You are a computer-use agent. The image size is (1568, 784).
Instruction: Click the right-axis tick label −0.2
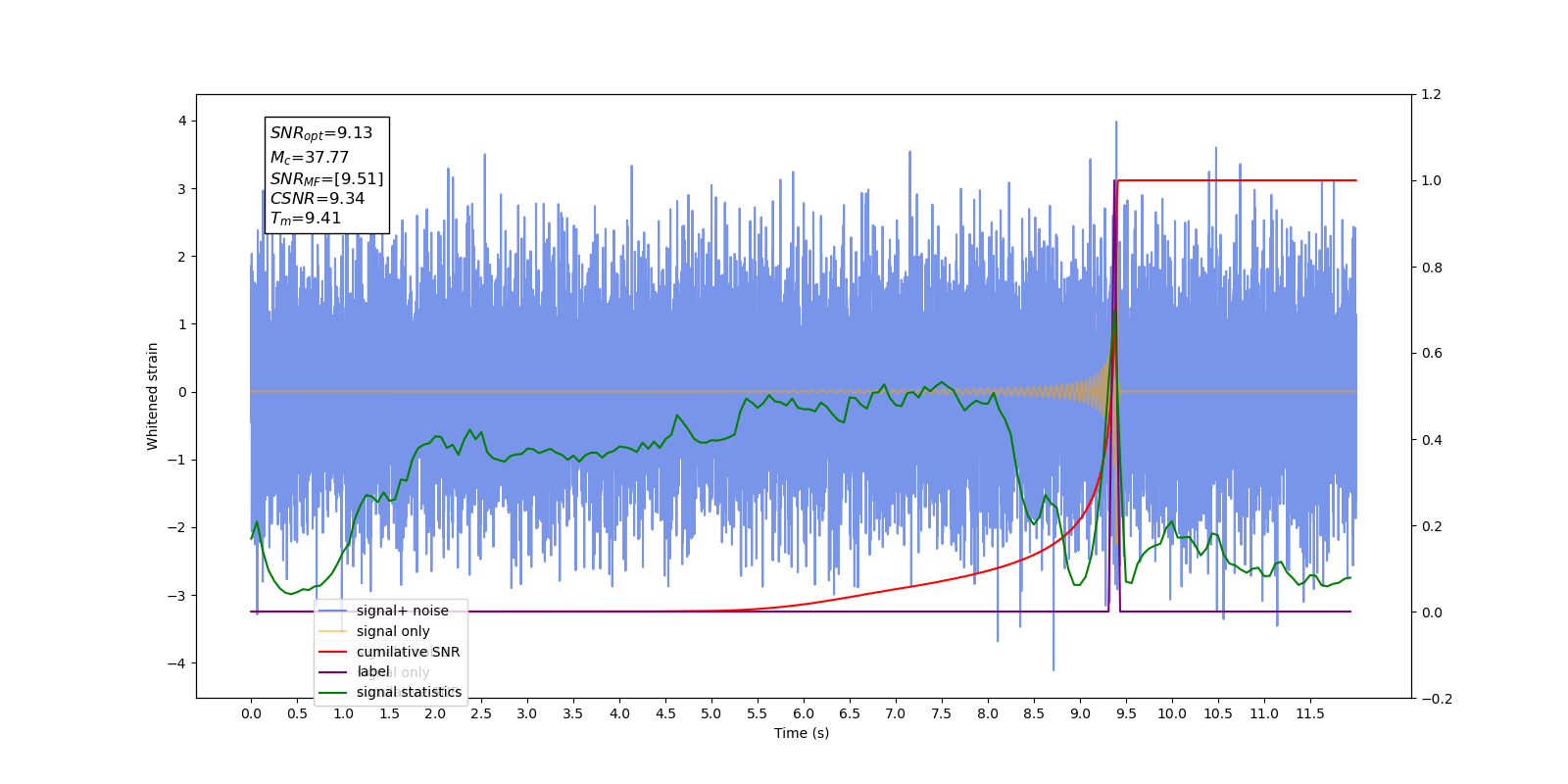tap(1437, 699)
